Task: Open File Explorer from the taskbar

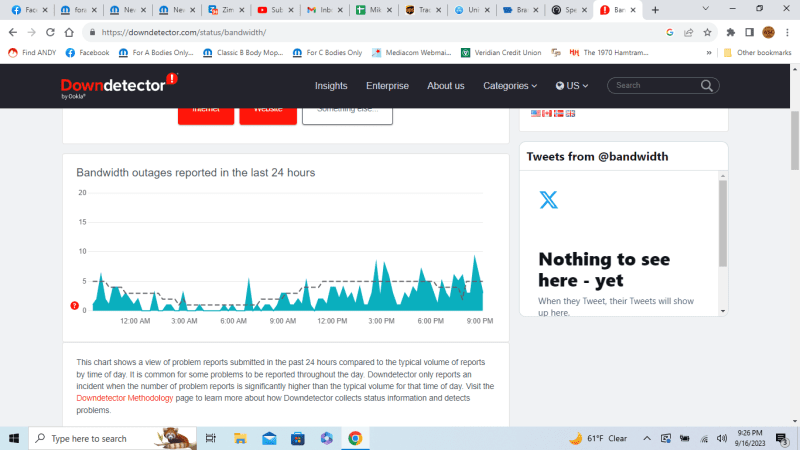Action: click(240, 438)
